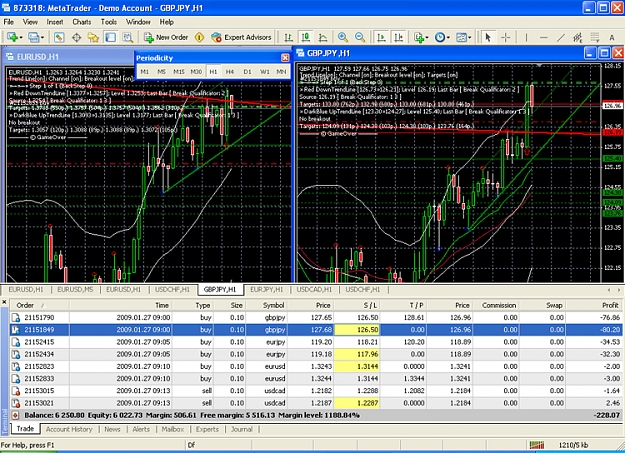Select D1 in Periodicity toolbar
The image size is (625, 453).
point(247,71)
